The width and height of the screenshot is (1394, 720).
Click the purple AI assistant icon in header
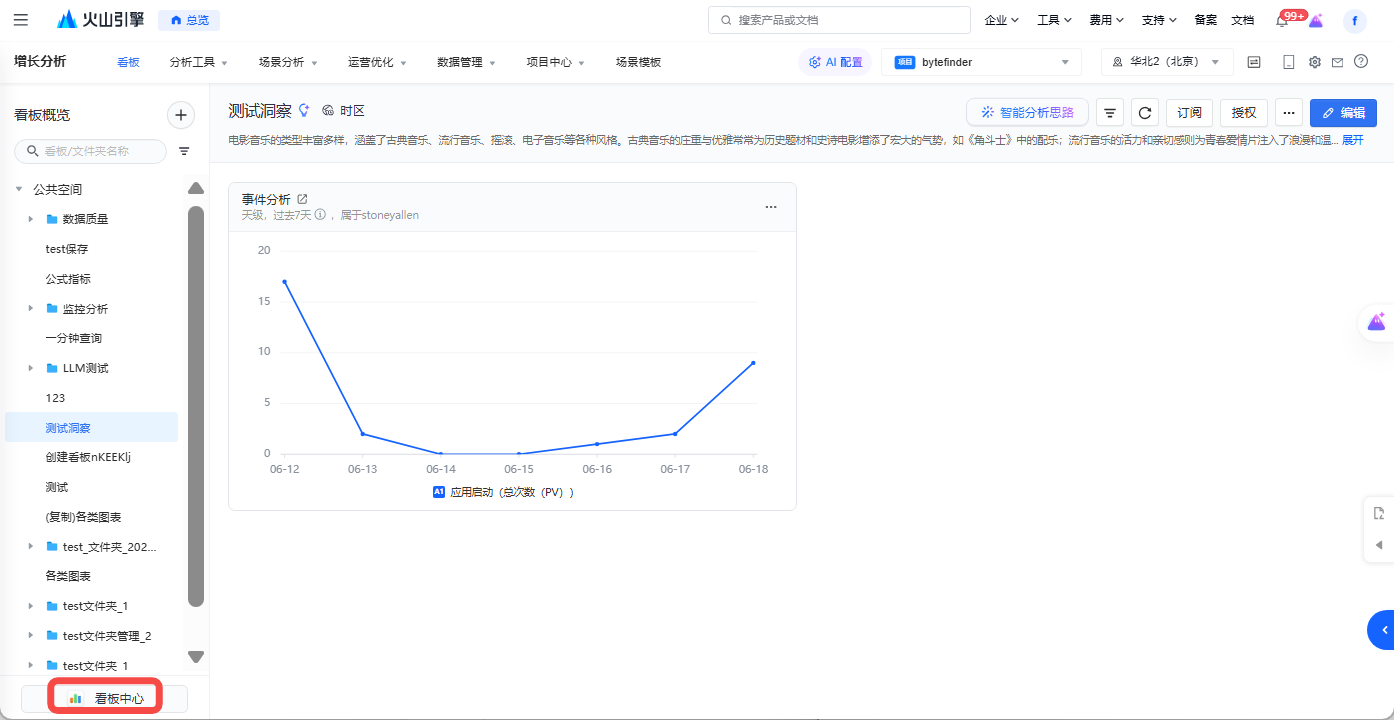(1316, 20)
